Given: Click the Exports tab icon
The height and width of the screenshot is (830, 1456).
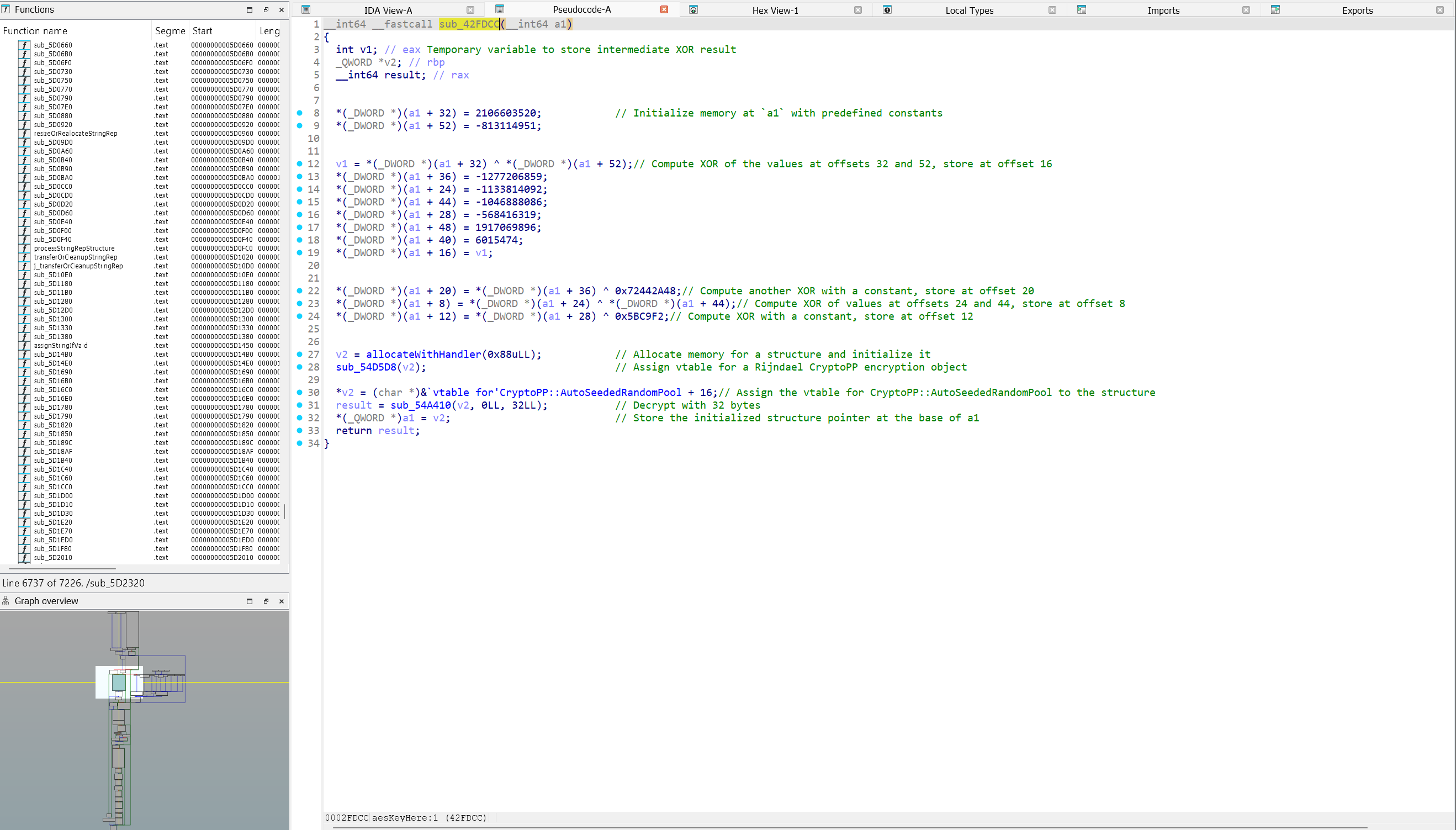Looking at the screenshot, I should [1275, 10].
